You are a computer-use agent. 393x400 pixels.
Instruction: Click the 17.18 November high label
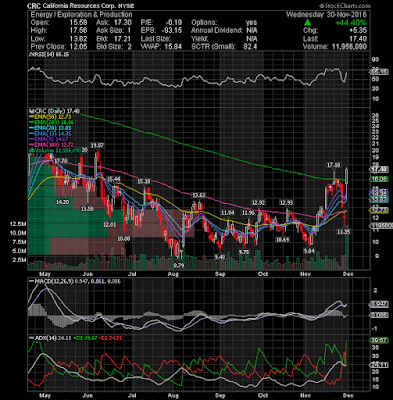333,165
